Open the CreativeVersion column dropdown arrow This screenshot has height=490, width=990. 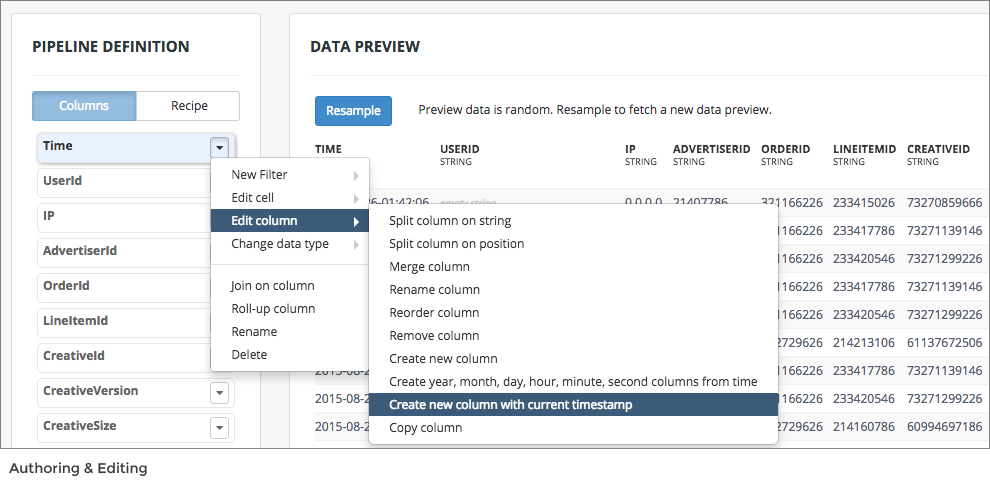point(220,393)
